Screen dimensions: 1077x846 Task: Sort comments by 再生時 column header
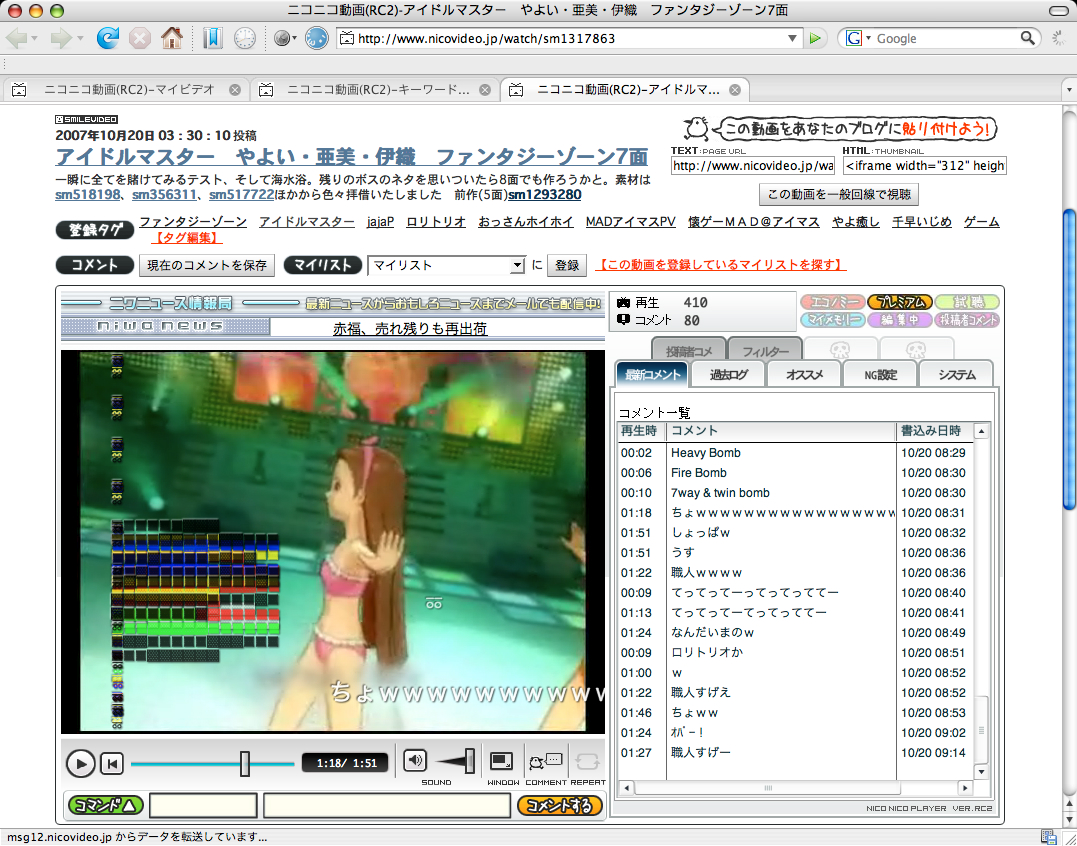pyautogui.click(x=642, y=431)
